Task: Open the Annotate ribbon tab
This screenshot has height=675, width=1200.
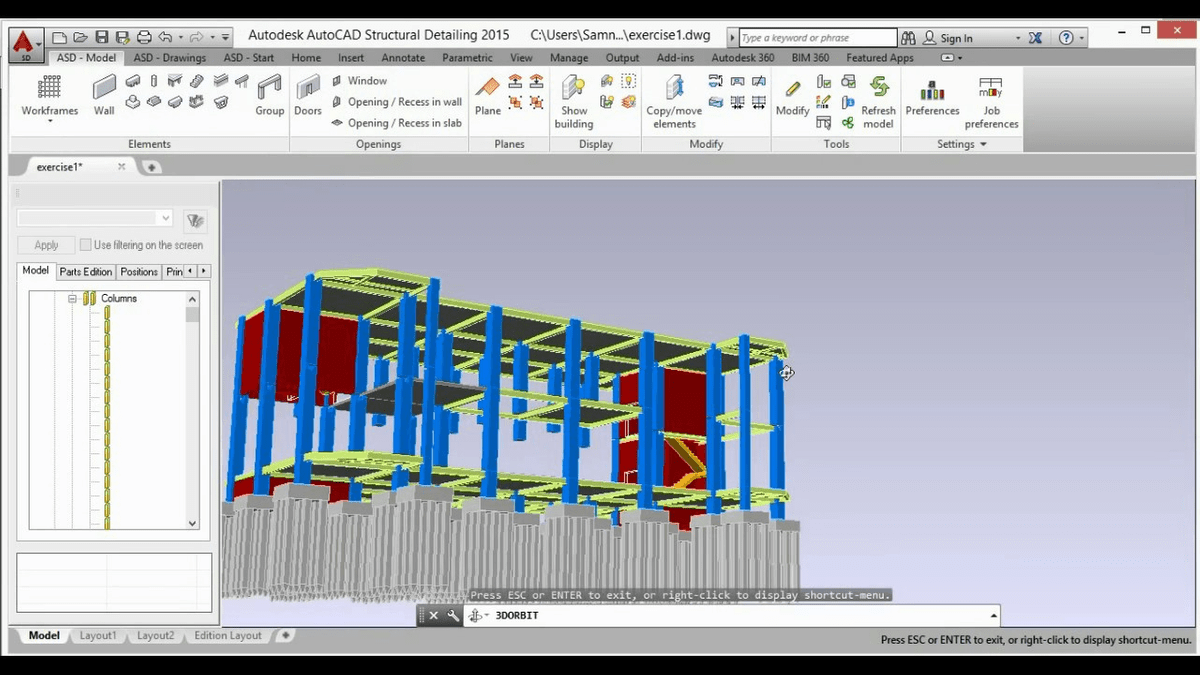Action: (403, 58)
